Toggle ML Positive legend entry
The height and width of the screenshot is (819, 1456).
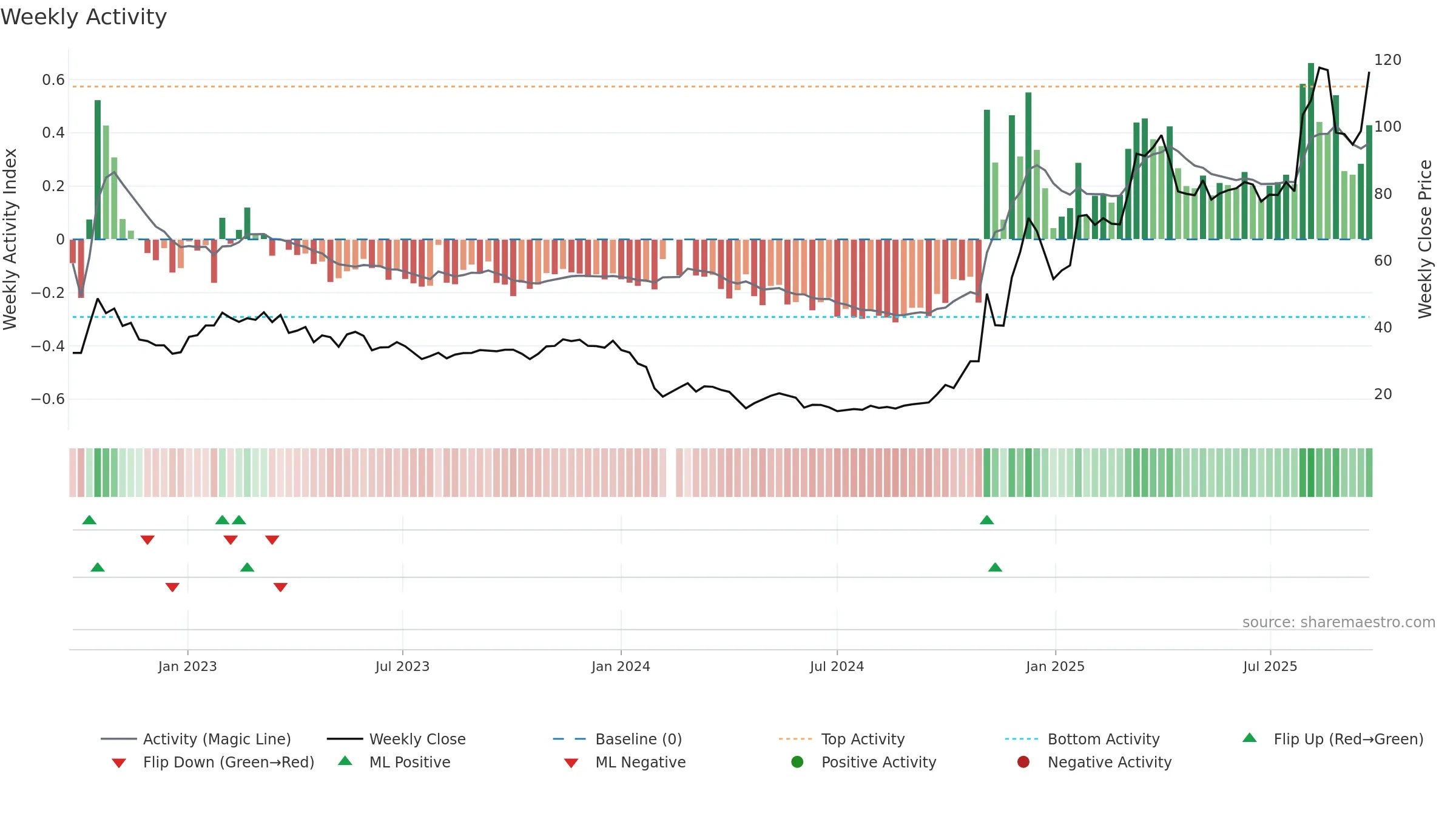[x=394, y=762]
